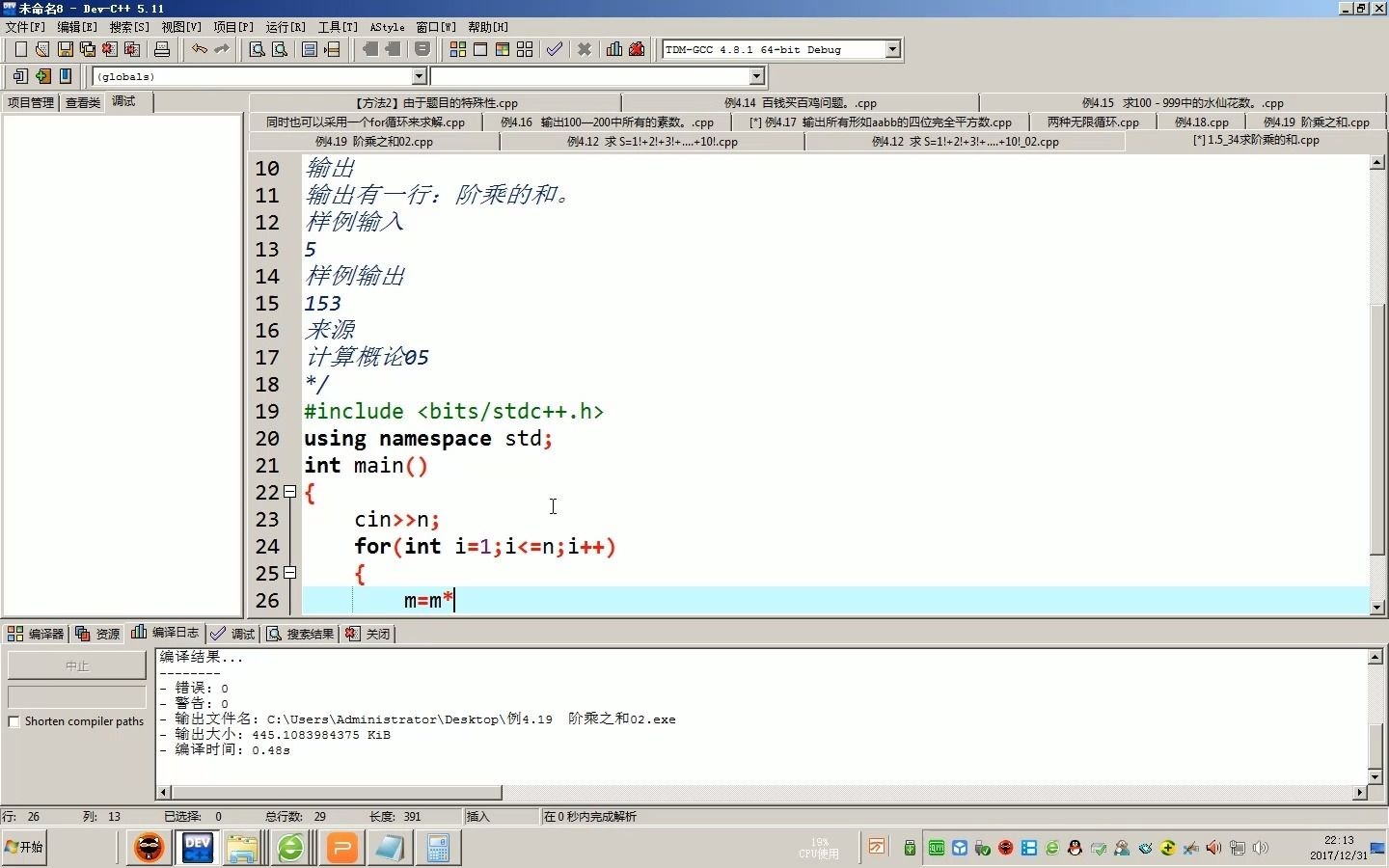Click the 153 sample output line
This screenshot has width=1389, height=868.
(x=323, y=304)
